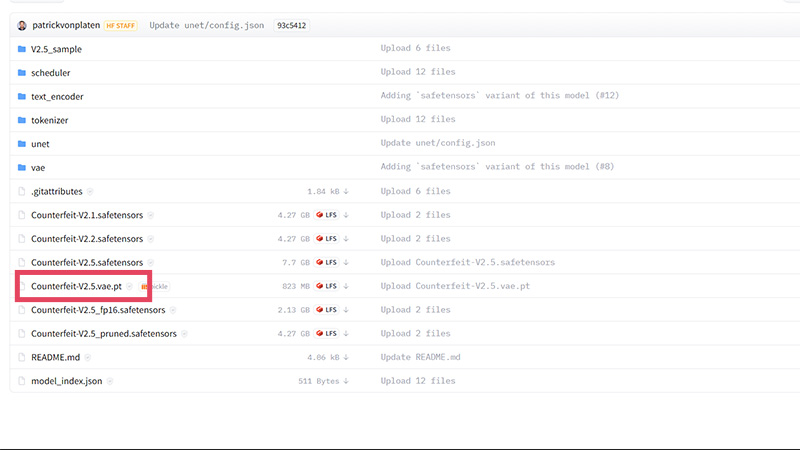Open the unet folder
The height and width of the screenshot is (450, 800).
(40, 144)
